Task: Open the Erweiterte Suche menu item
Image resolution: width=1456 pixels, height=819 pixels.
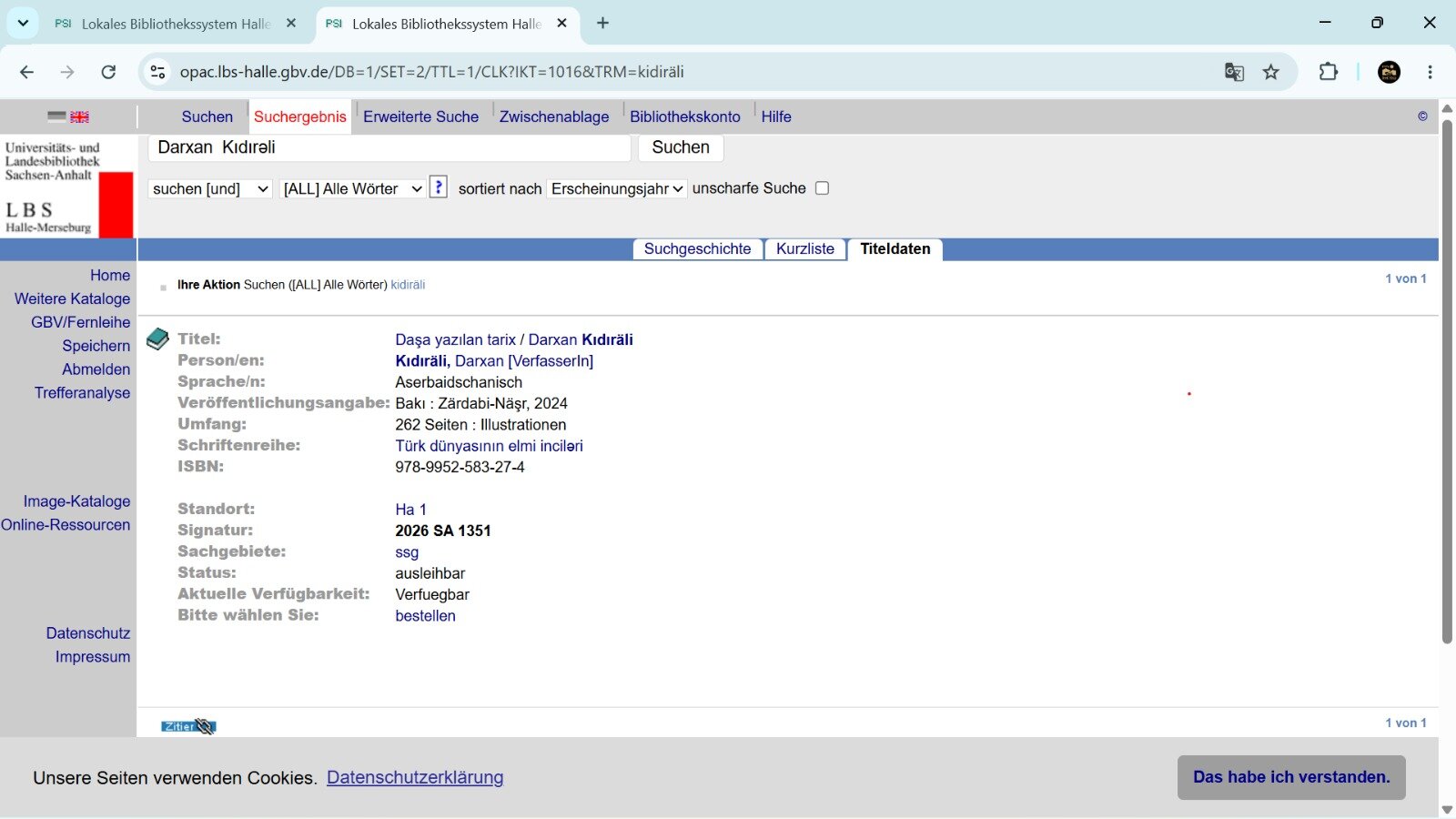Action: [x=420, y=116]
